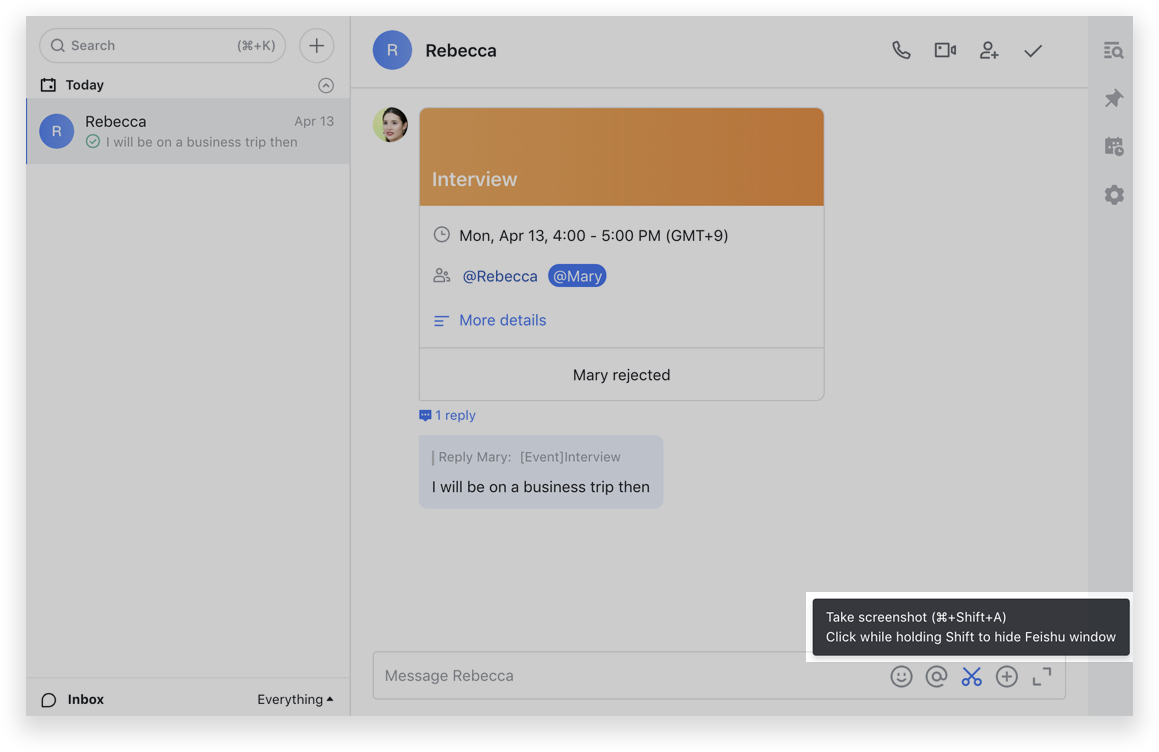1159x752 pixels.
Task: Open the Everything filter dropdown
Action: pos(295,700)
